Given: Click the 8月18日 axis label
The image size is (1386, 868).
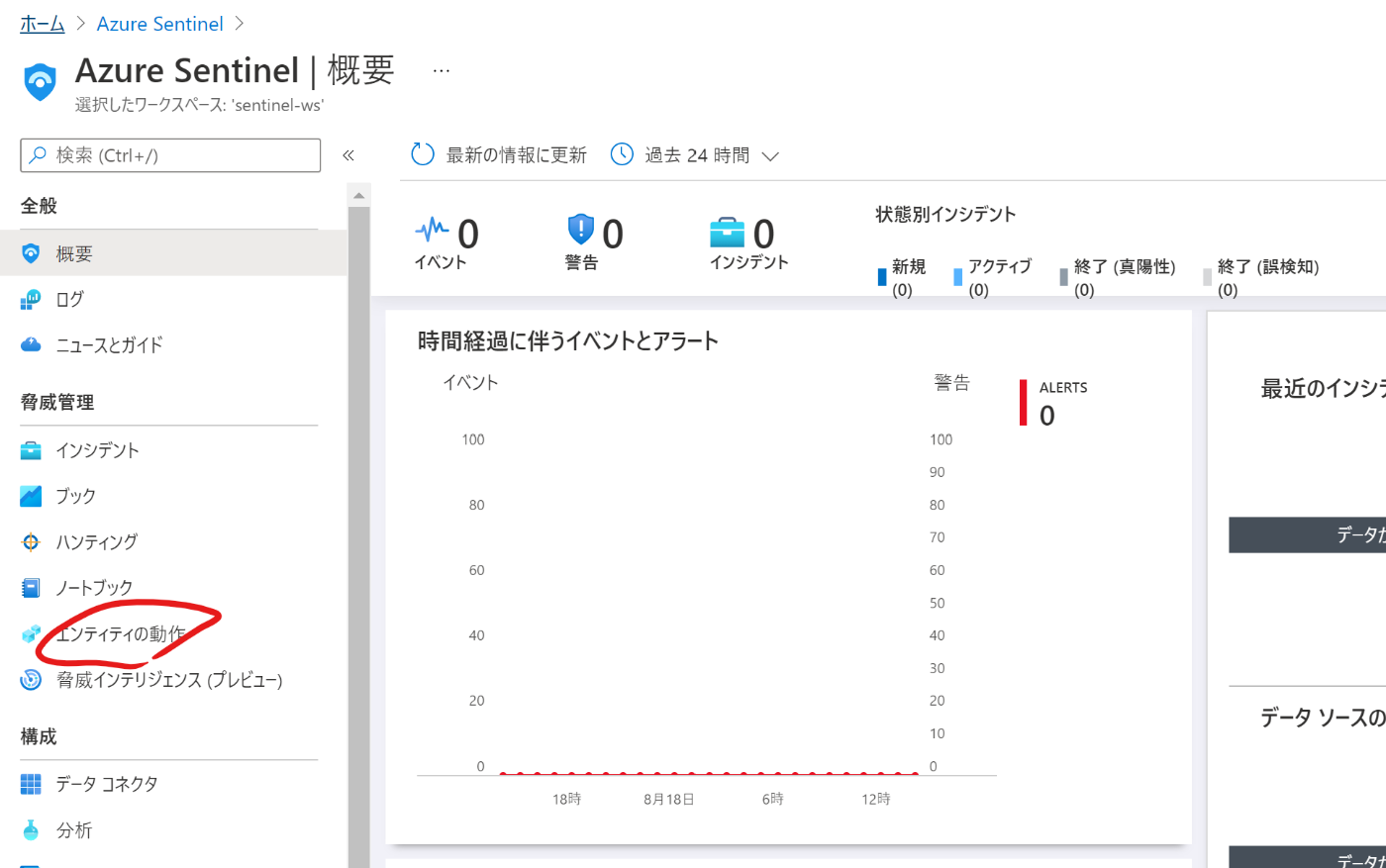Looking at the screenshot, I should [669, 799].
